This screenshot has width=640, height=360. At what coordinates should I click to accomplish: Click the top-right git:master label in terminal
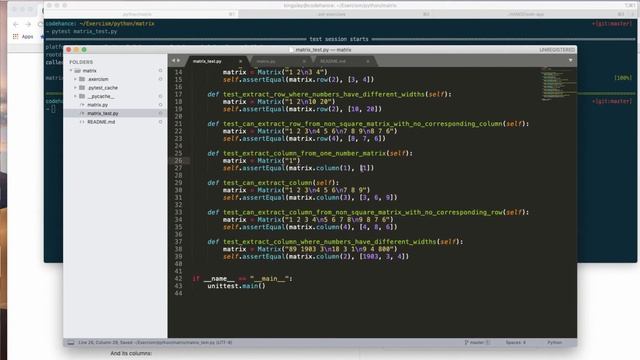[611, 24]
